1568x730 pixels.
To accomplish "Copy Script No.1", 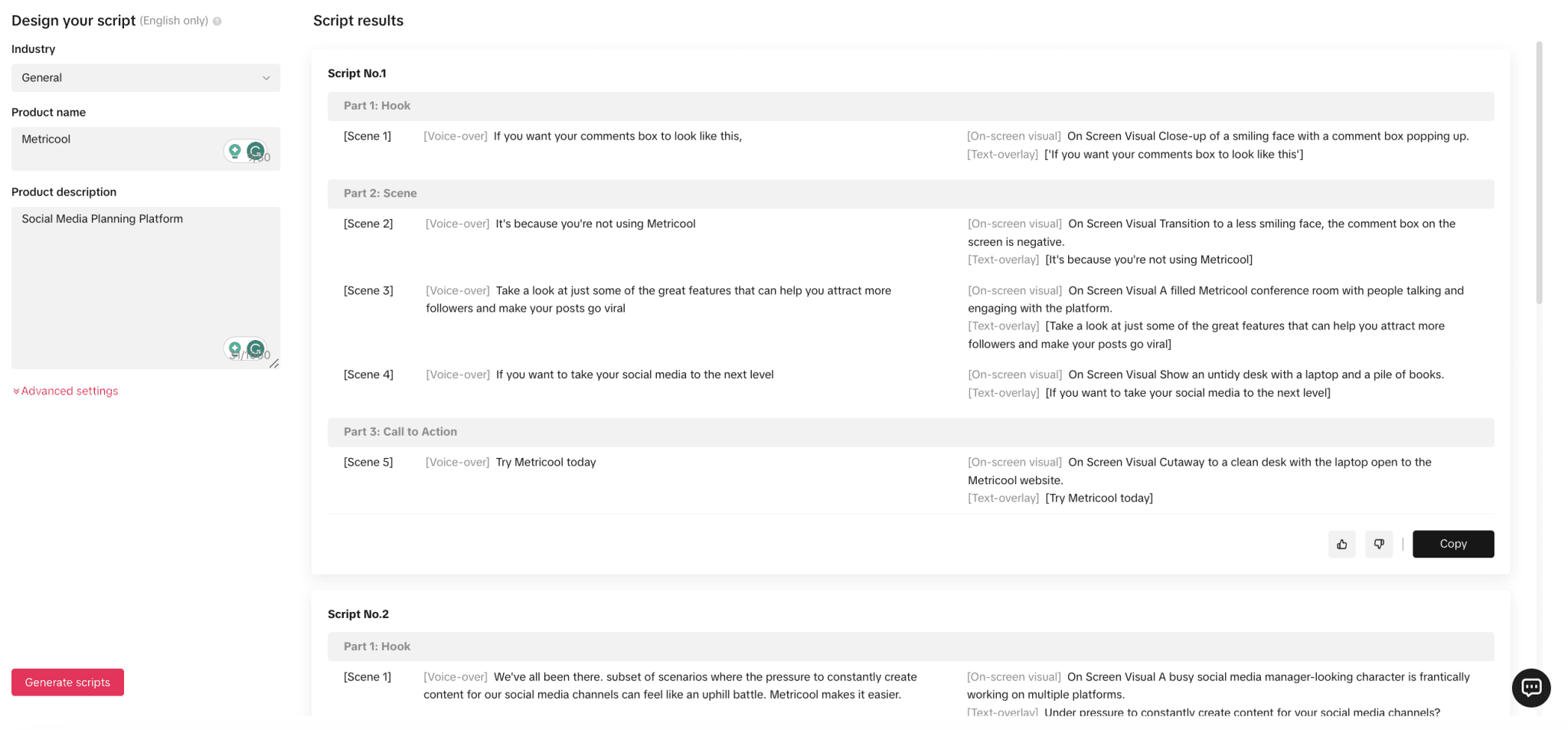I will pos(1452,544).
